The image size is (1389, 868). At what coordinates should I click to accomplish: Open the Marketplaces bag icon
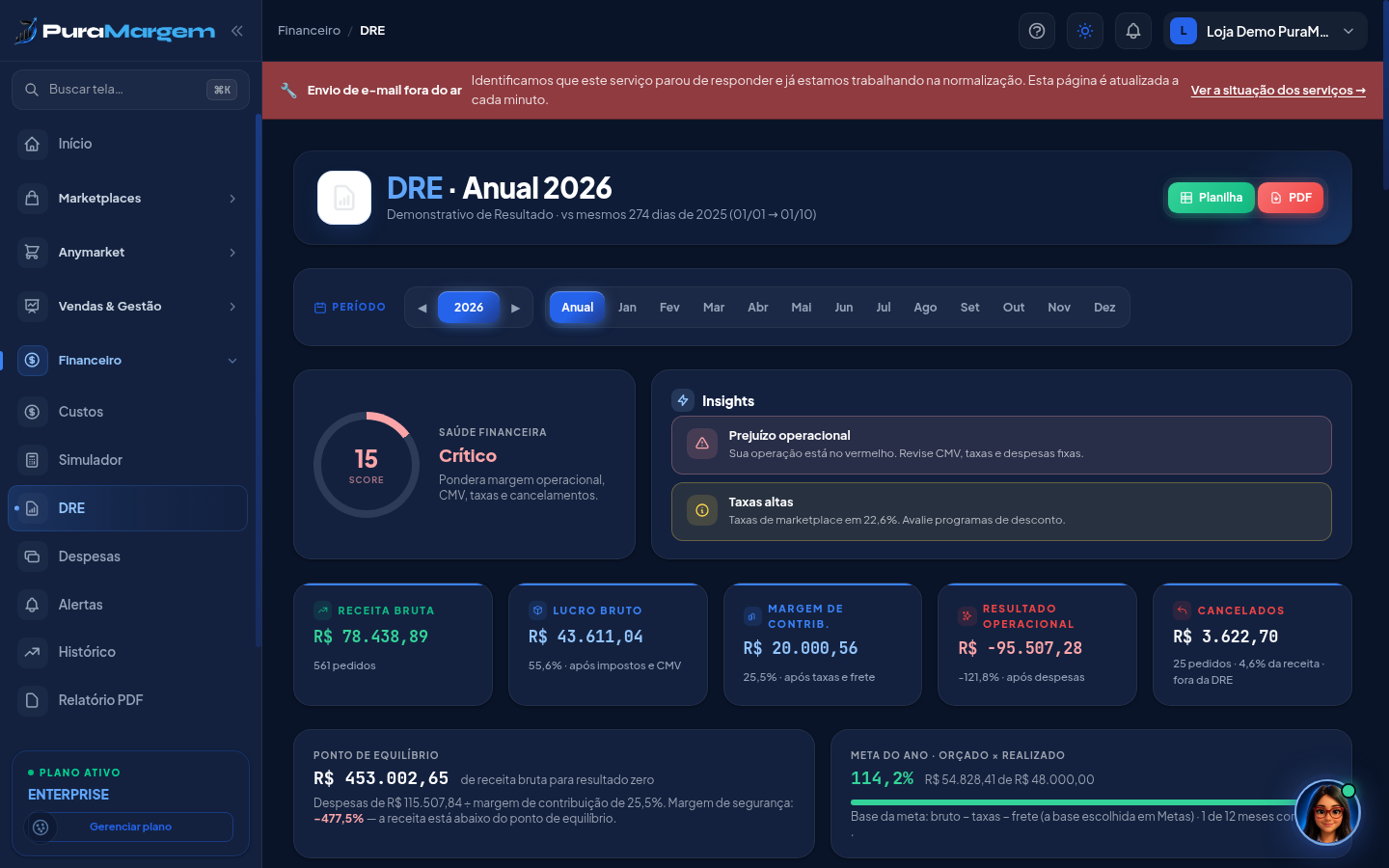(x=32, y=198)
